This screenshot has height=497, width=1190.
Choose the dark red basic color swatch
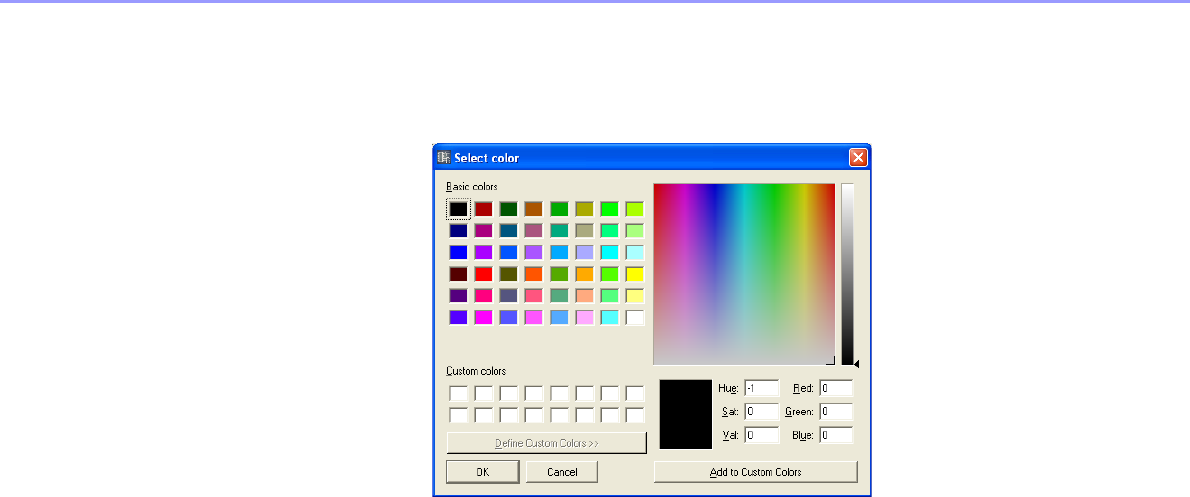(483, 209)
